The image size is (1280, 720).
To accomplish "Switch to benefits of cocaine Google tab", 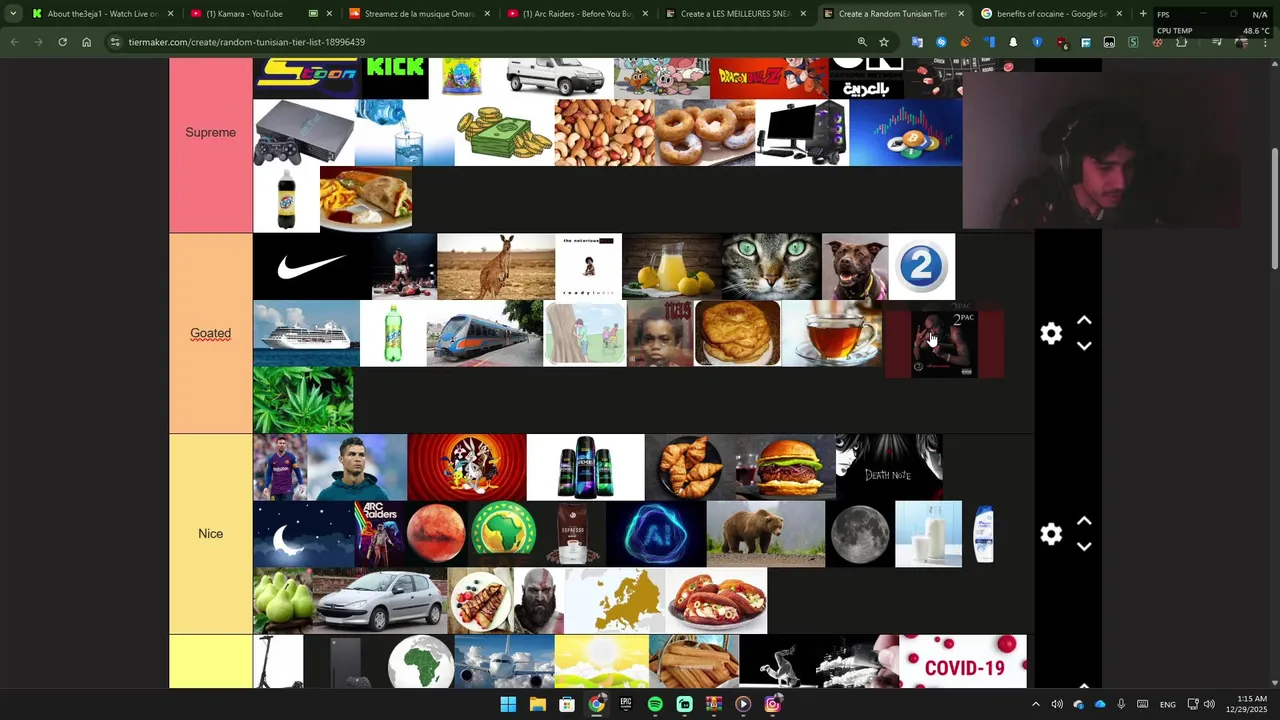I will coord(1049,14).
